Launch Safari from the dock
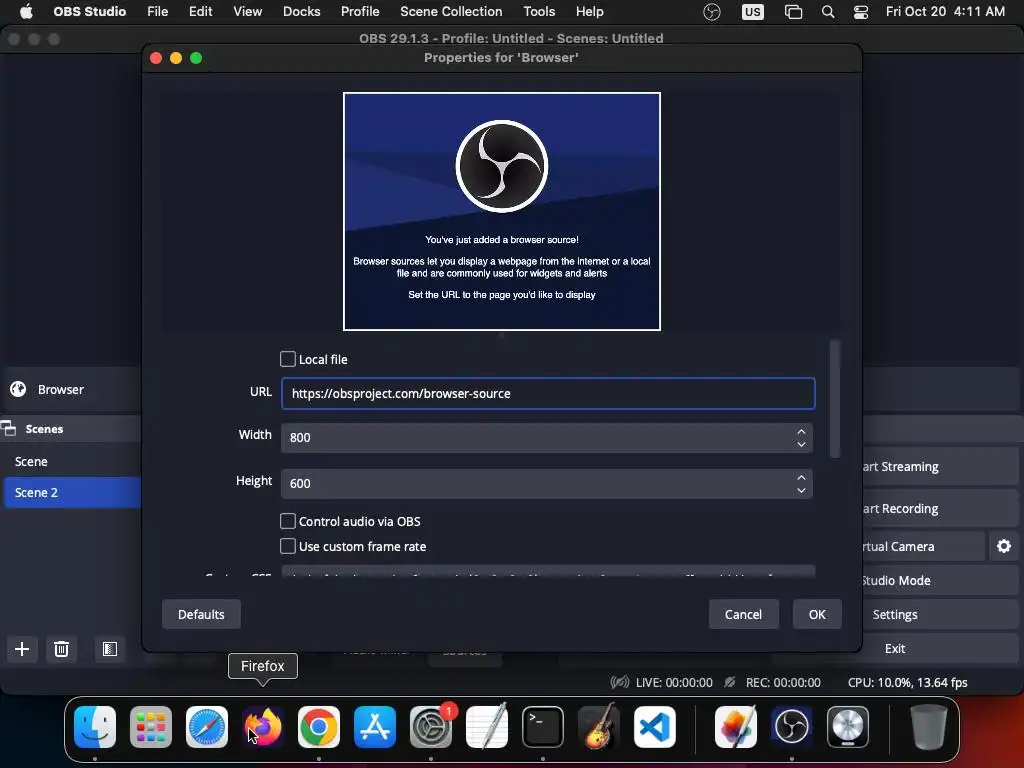The height and width of the screenshot is (768, 1024). (207, 727)
